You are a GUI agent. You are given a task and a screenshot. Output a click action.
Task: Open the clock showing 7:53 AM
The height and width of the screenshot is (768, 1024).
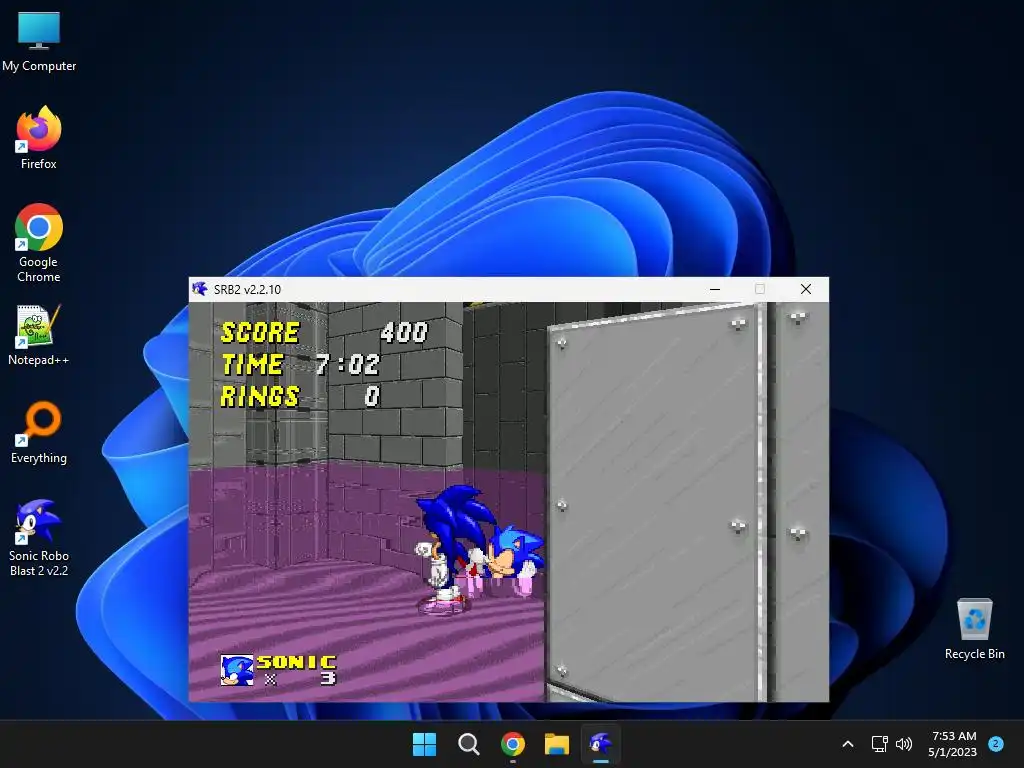pos(953,744)
